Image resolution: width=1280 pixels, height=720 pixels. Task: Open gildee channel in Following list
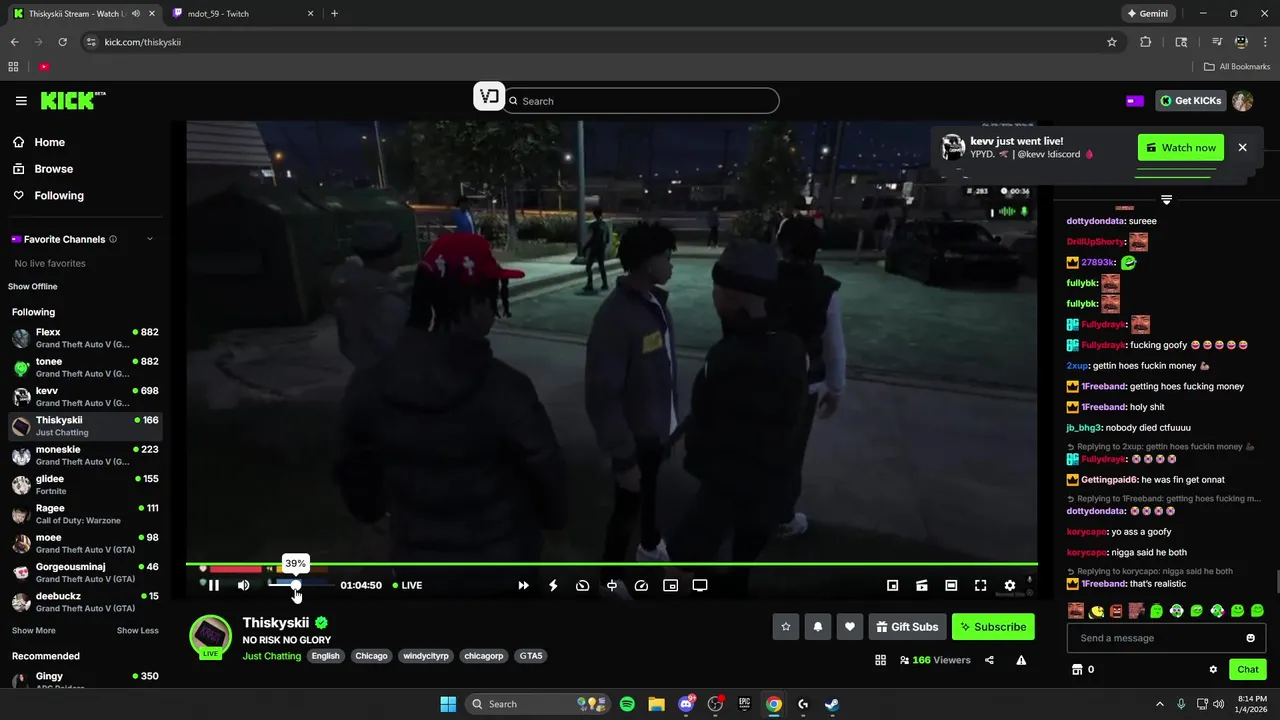coord(85,484)
